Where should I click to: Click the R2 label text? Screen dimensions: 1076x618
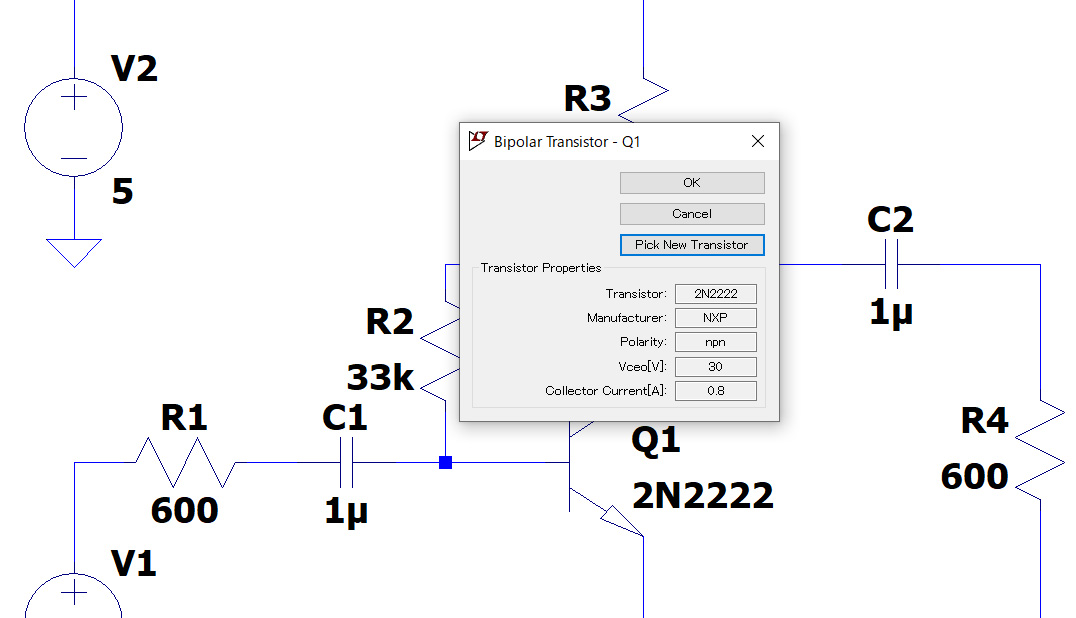pos(390,322)
